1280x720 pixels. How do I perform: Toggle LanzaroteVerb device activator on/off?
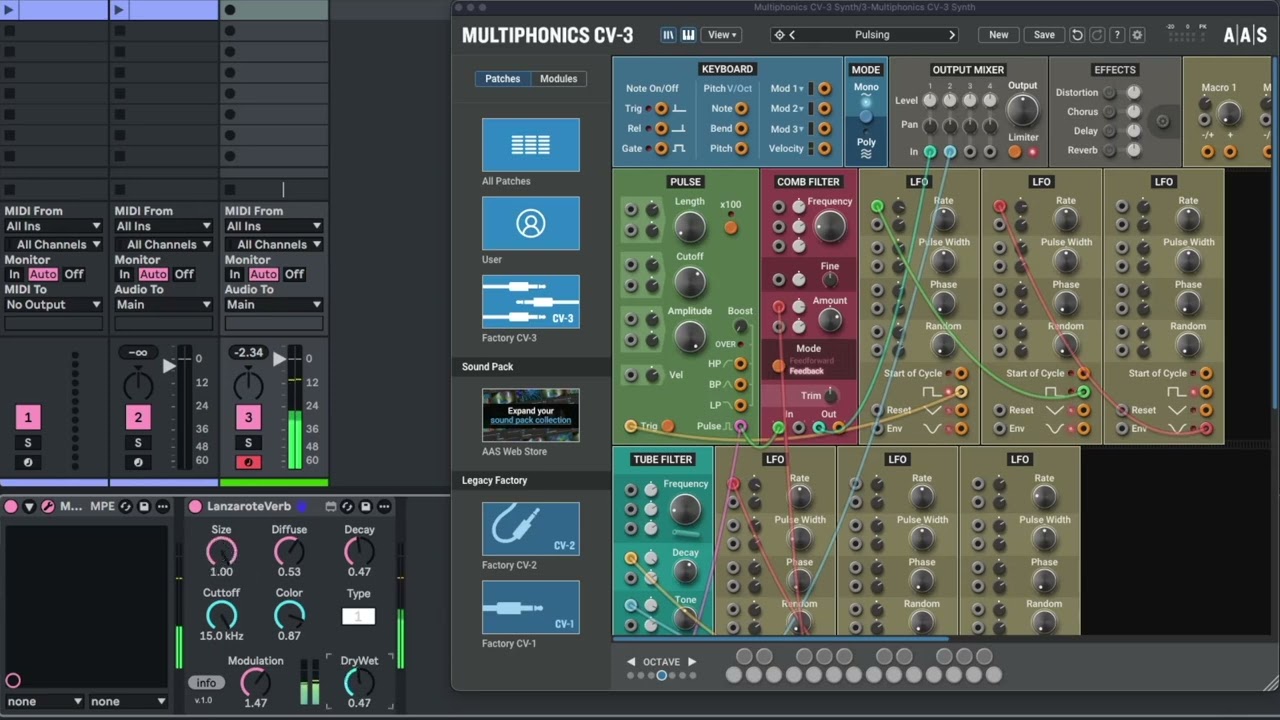point(195,507)
